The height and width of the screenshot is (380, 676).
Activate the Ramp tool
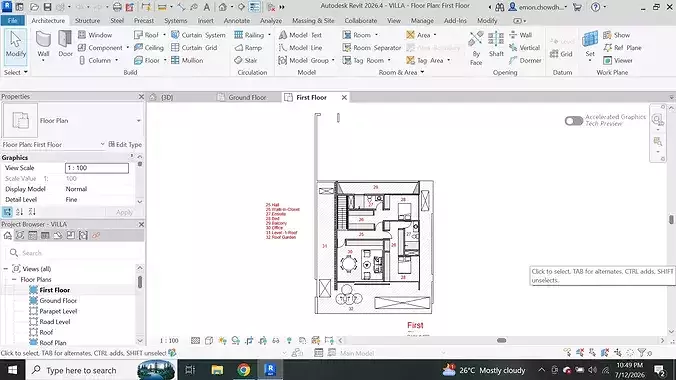[x=248, y=47]
